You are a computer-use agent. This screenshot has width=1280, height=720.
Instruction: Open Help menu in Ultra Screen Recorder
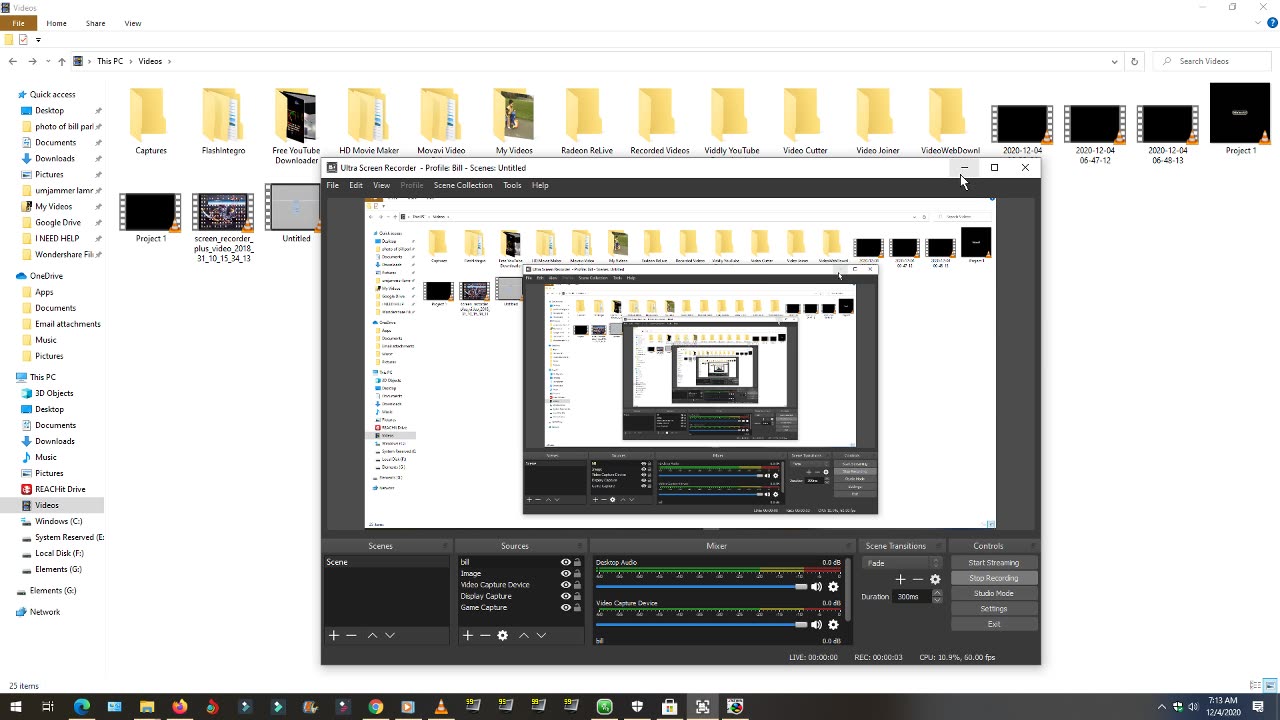point(540,185)
